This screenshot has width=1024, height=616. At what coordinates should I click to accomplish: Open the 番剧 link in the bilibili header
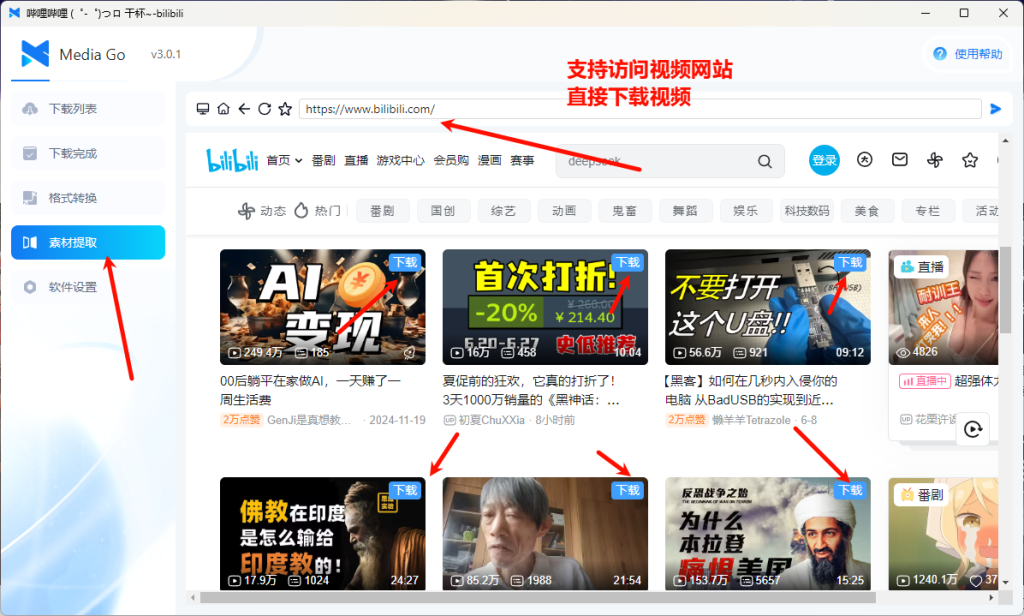pyautogui.click(x=323, y=160)
